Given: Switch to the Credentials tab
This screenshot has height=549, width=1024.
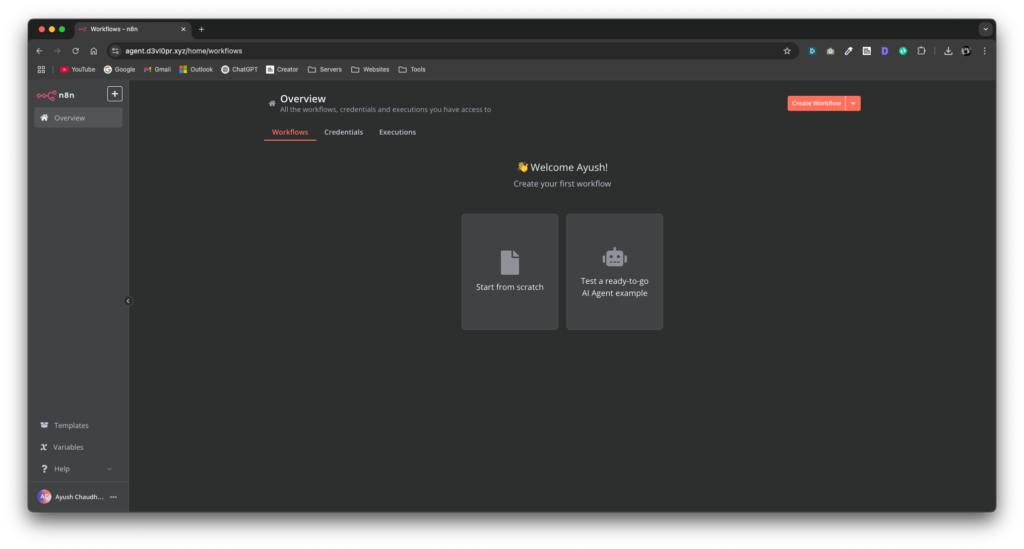Looking at the screenshot, I should pos(344,133).
